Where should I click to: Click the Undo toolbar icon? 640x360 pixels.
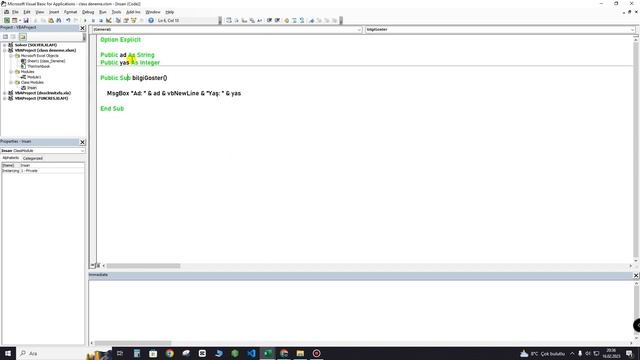(68, 20)
